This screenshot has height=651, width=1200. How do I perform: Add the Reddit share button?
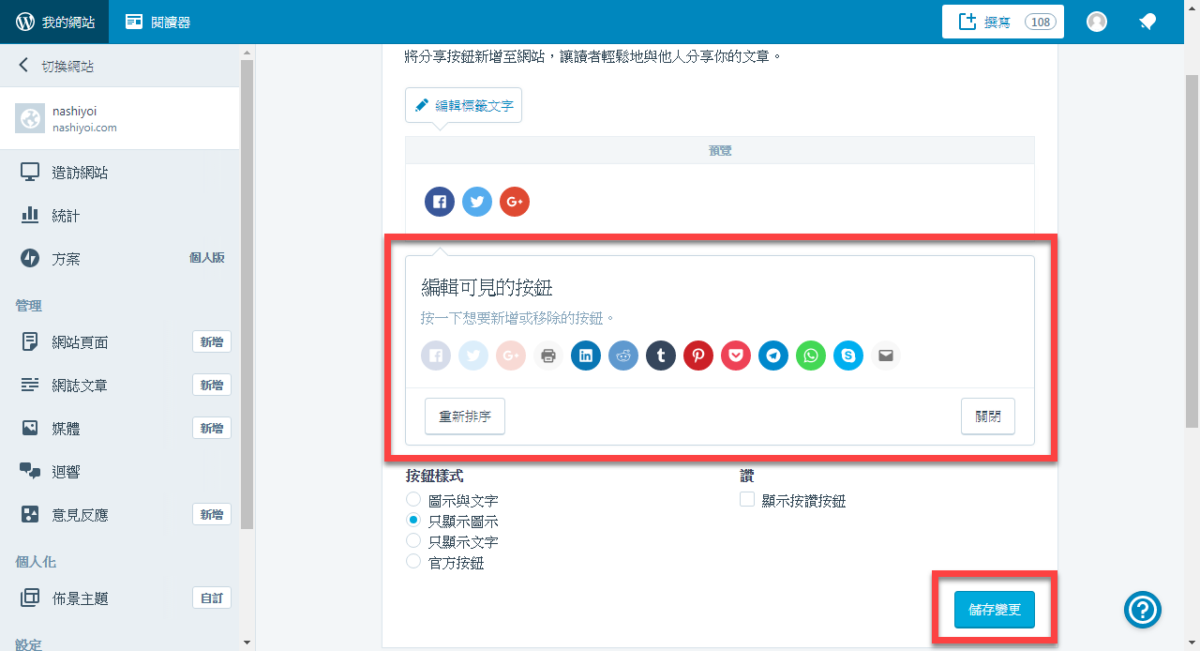(623, 355)
